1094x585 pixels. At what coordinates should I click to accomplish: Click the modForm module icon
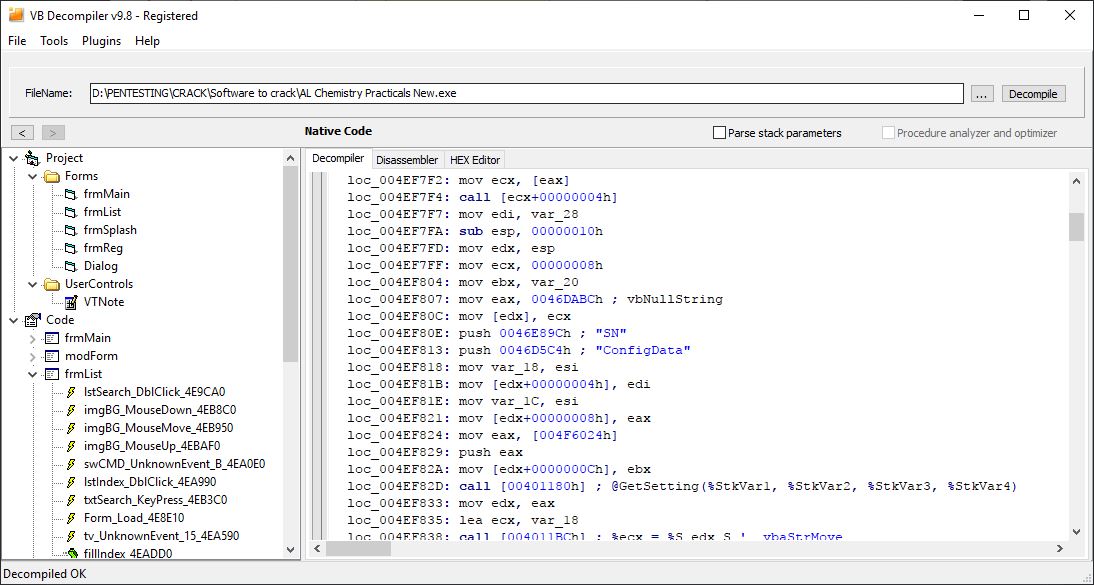pyautogui.click(x=52, y=356)
